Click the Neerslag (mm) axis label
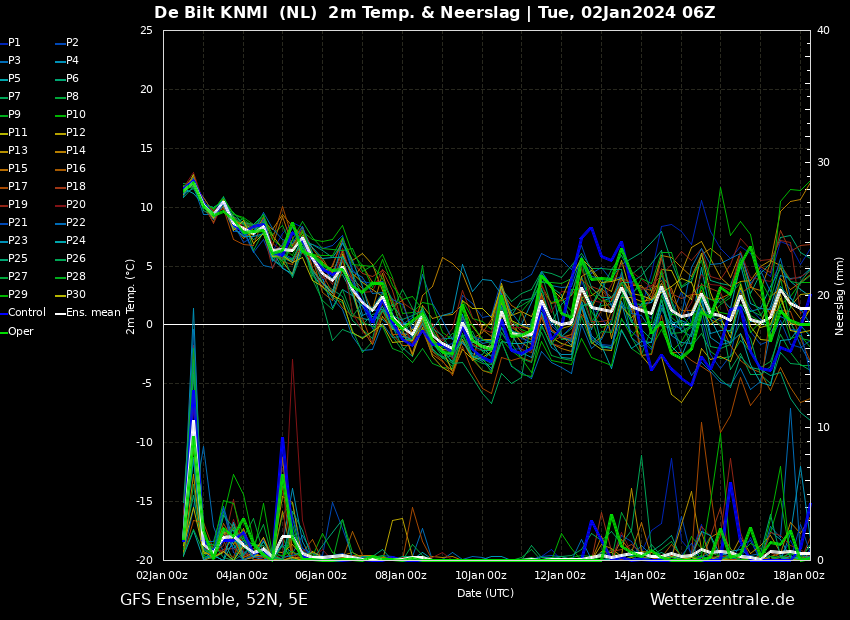Viewport: 850px width, 620px height. click(840, 295)
